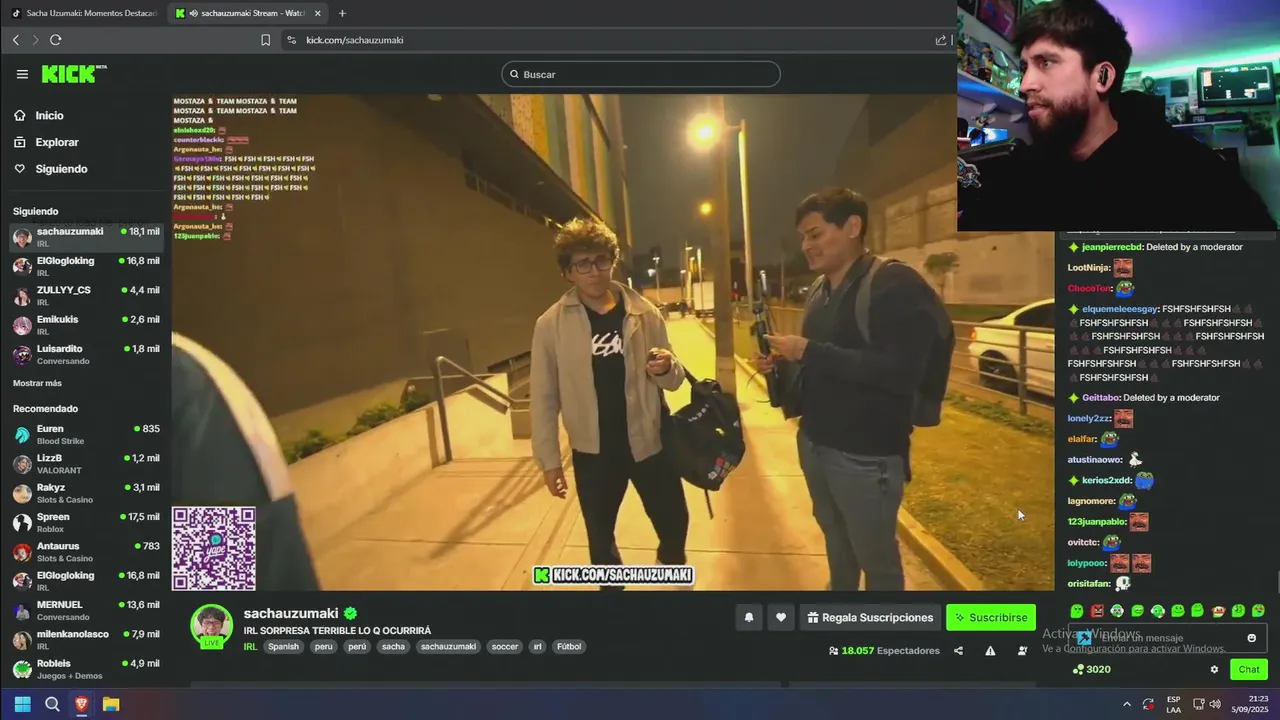Go to Inicio in sidebar
Screen dimensions: 1280x720
(49, 116)
